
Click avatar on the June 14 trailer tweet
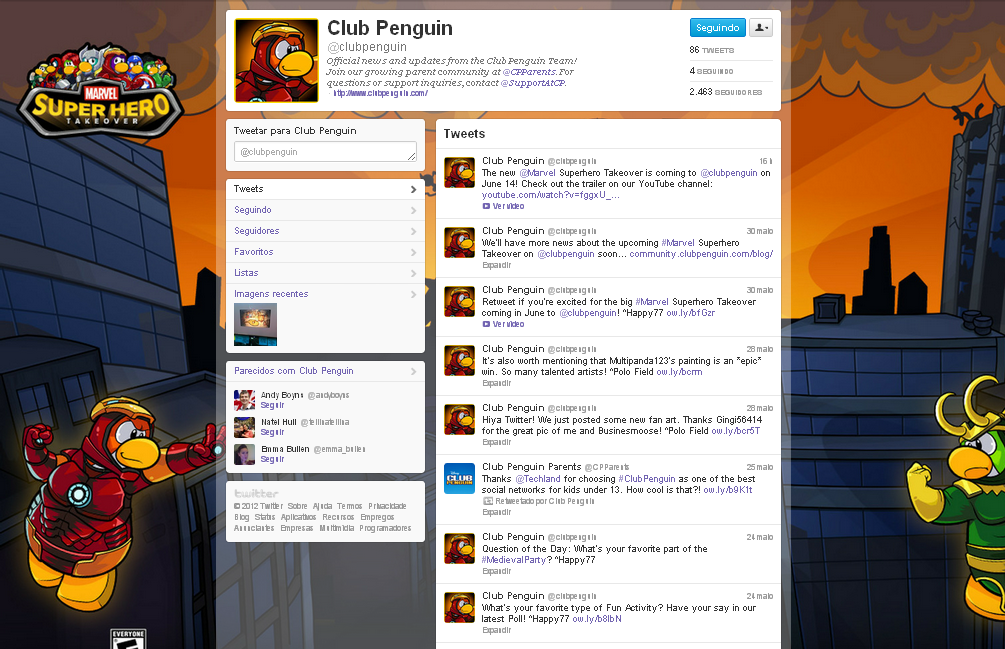point(460,172)
